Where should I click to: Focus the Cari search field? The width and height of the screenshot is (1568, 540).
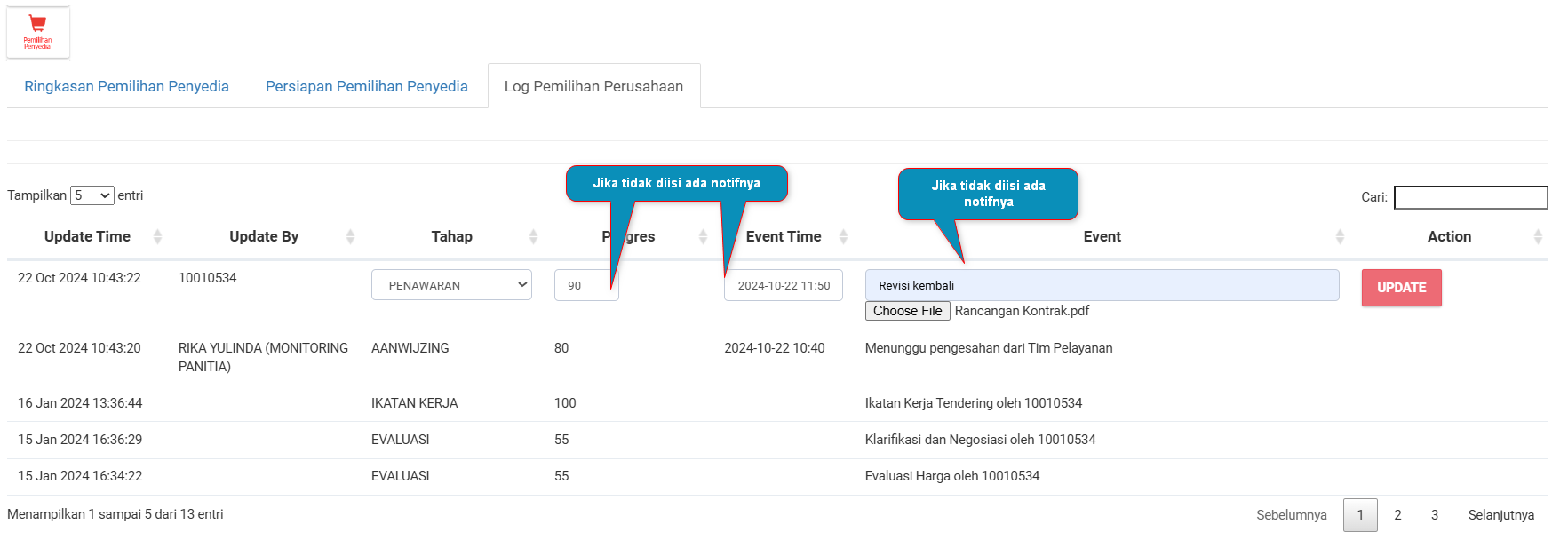[1470, 197]
